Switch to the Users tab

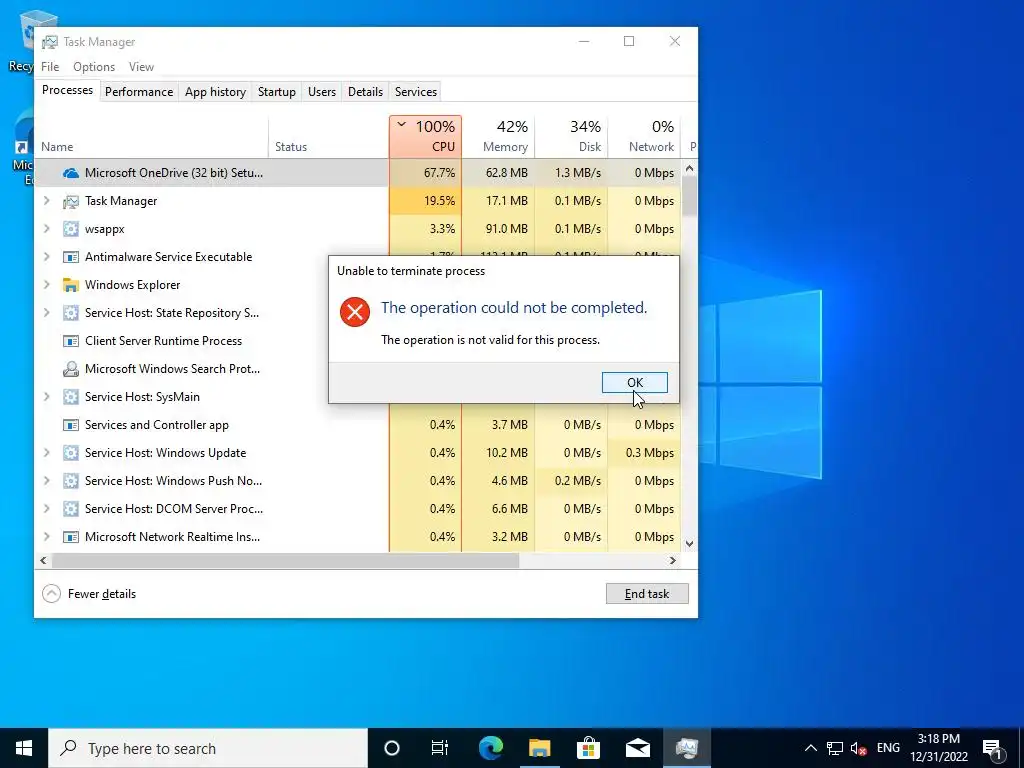coord(322,92)
